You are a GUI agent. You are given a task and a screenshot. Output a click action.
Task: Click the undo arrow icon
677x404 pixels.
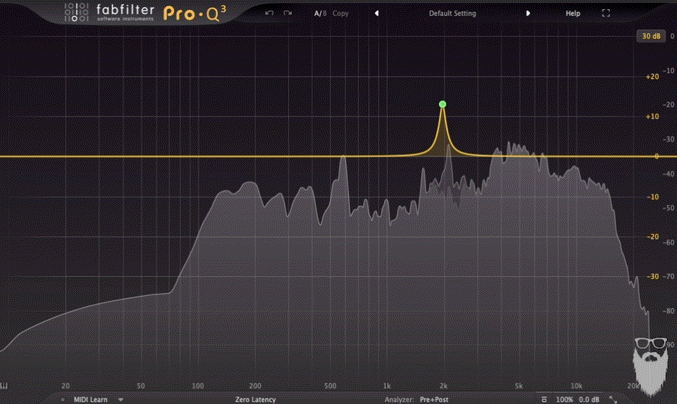click(269, 13)
